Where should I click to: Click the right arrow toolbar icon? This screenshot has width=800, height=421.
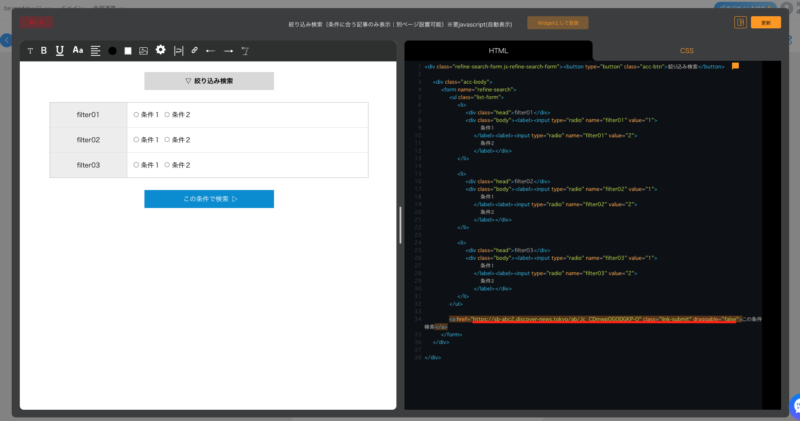[x=227, y=50]
